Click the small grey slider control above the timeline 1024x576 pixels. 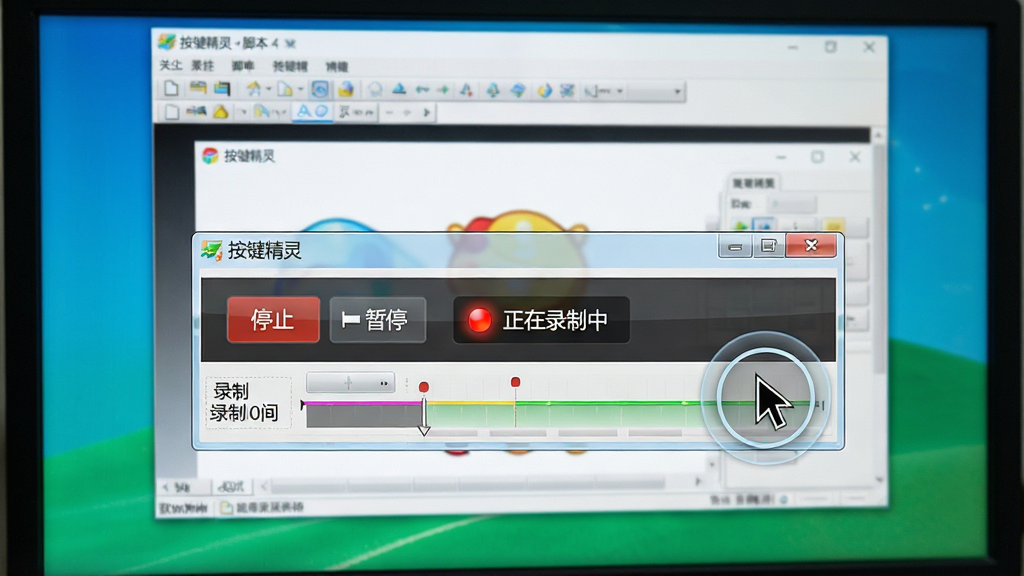pos(351,383)
